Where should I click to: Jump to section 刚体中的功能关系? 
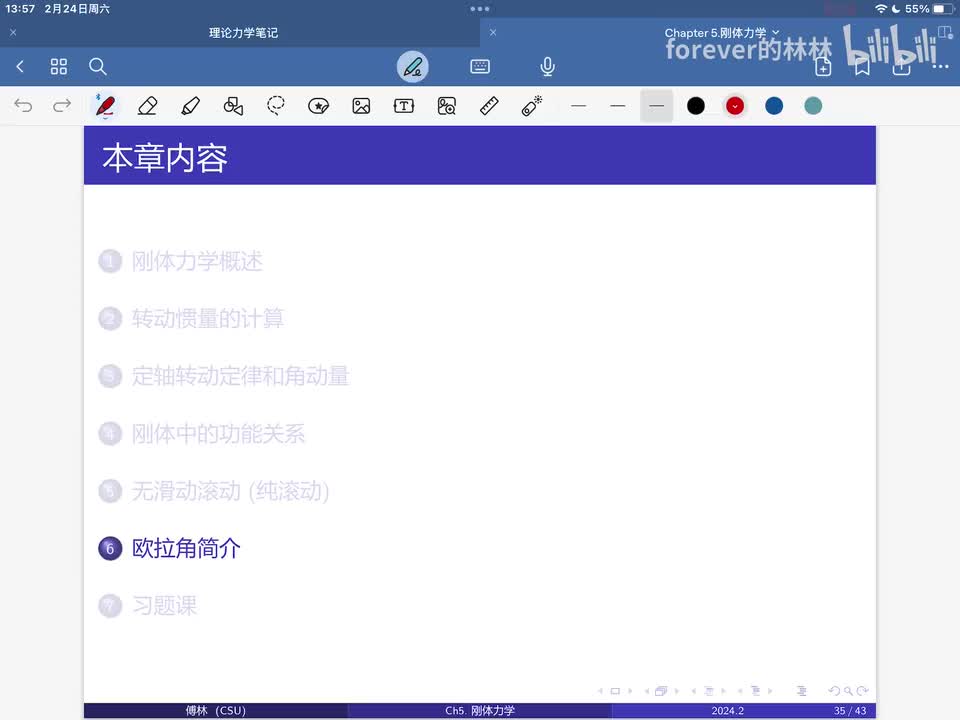(219, 433)
